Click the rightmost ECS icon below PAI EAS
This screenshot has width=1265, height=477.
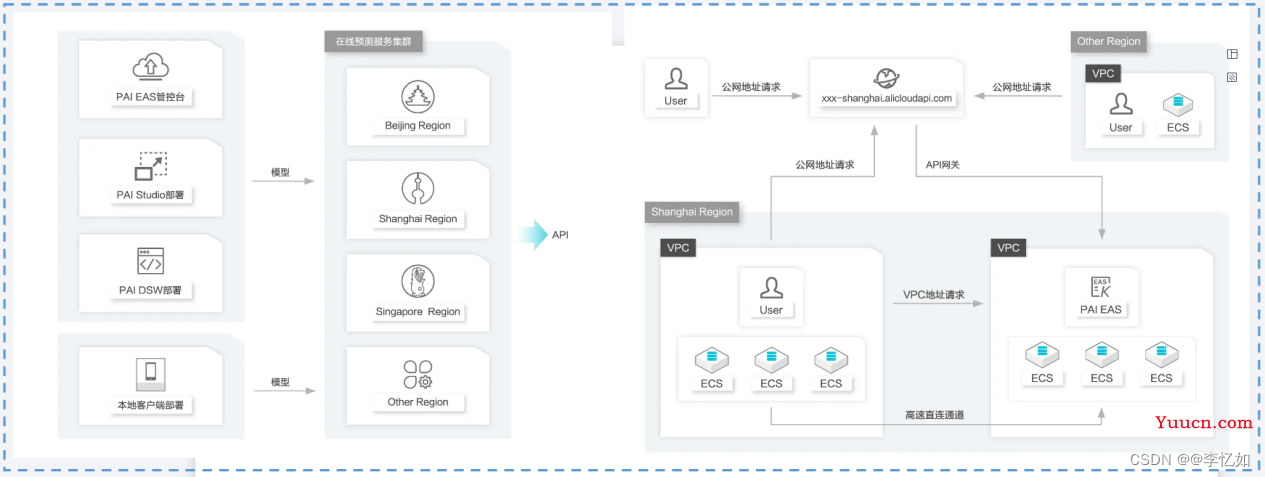[x=1161, y=355]
